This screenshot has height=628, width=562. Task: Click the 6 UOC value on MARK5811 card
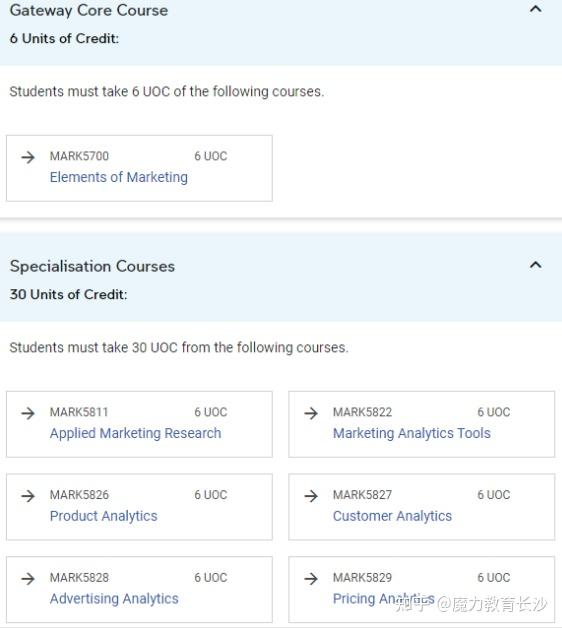coord(211,412)
